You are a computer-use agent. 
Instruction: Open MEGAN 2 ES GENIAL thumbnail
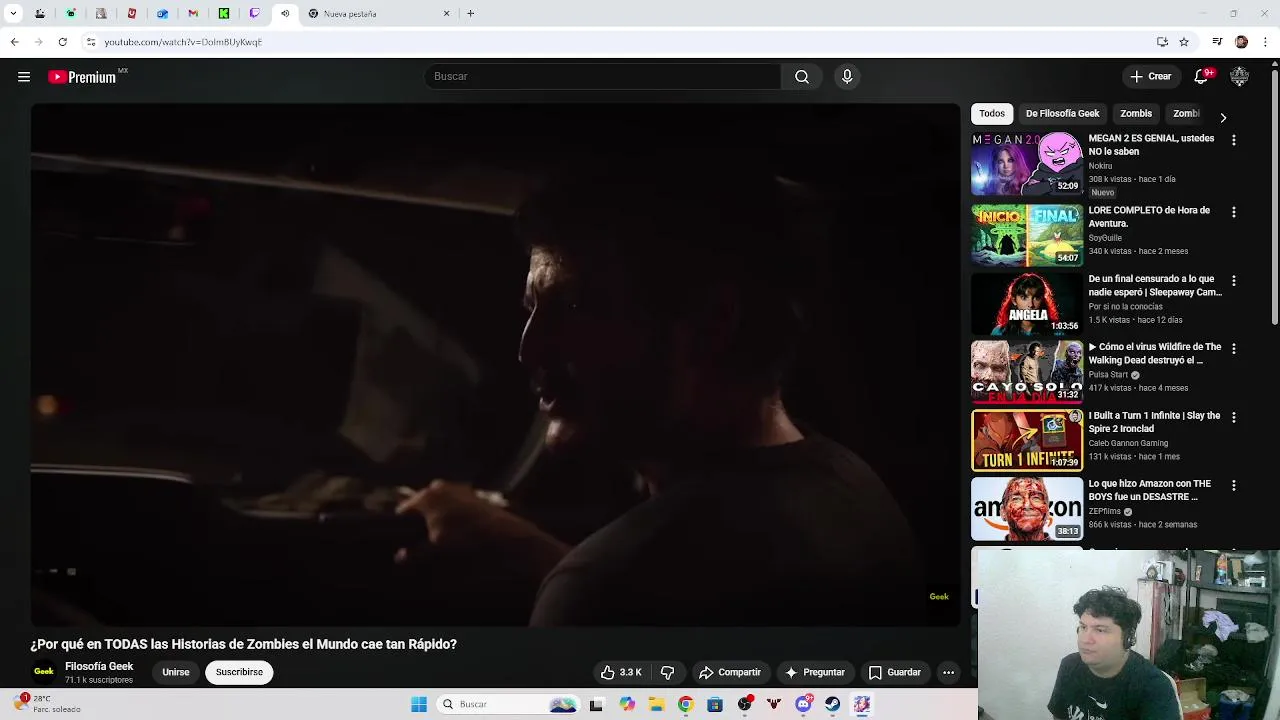[x=1027, y=164]
